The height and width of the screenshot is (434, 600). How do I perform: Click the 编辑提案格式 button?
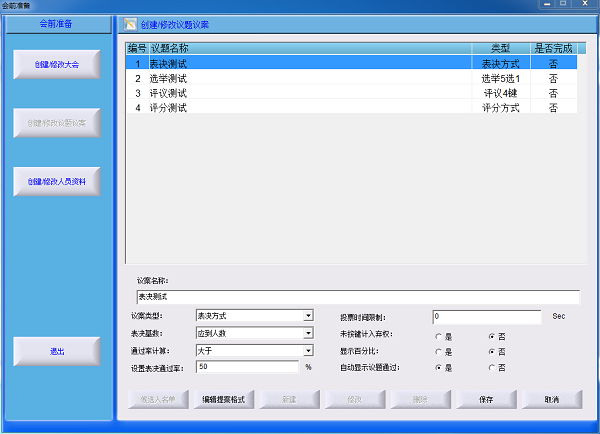tap(224, 399)
